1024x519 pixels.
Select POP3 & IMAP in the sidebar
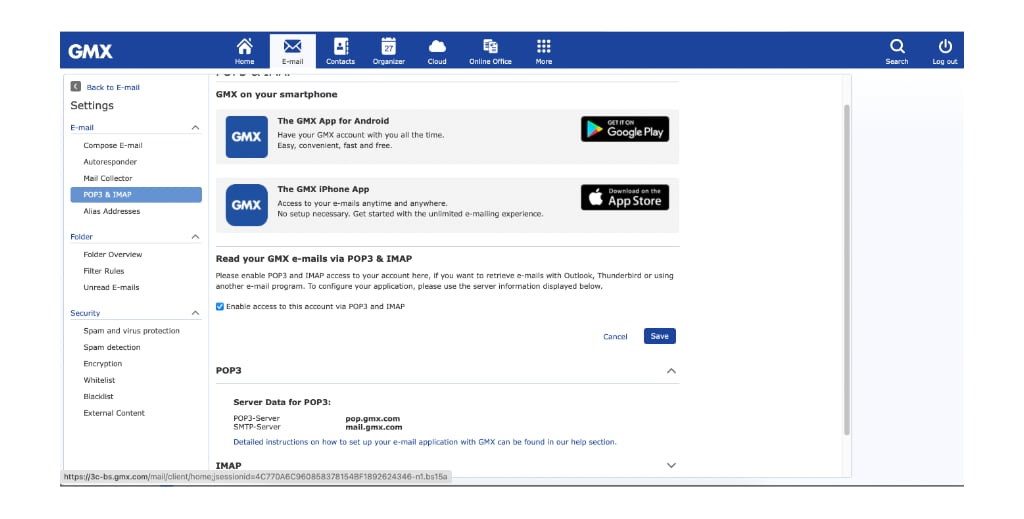(x=136, y=195)
